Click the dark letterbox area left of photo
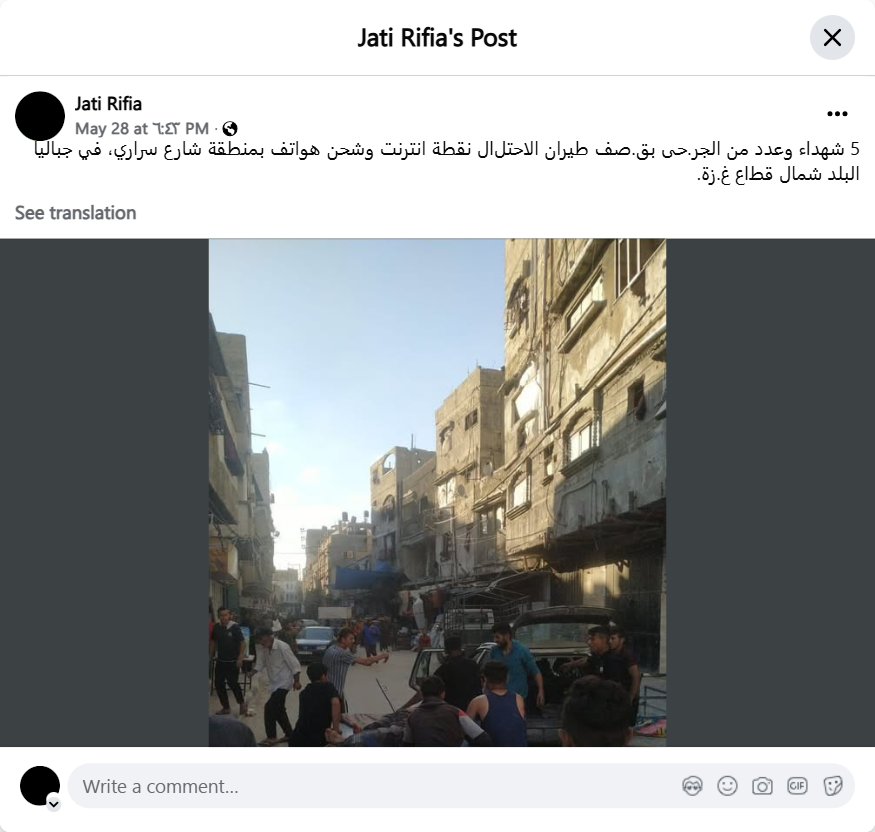The height and width of the screenshot is (832, 875). coord(104,493)
